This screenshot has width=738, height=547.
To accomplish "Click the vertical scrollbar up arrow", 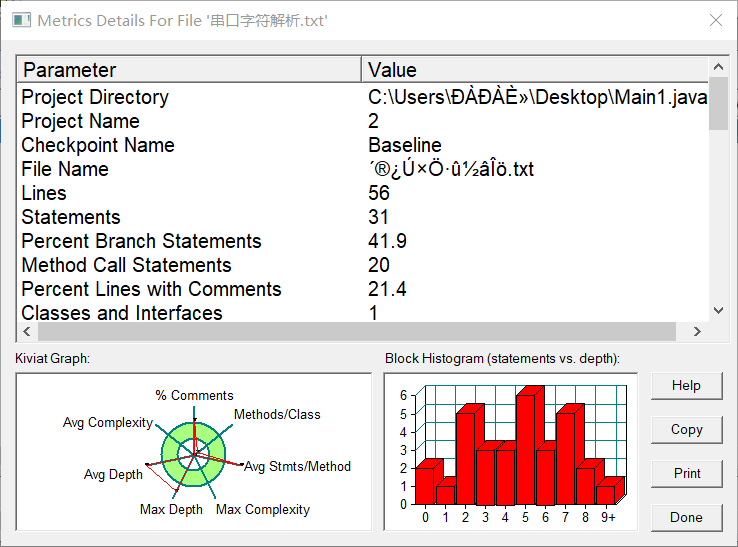I will point(718,67).
